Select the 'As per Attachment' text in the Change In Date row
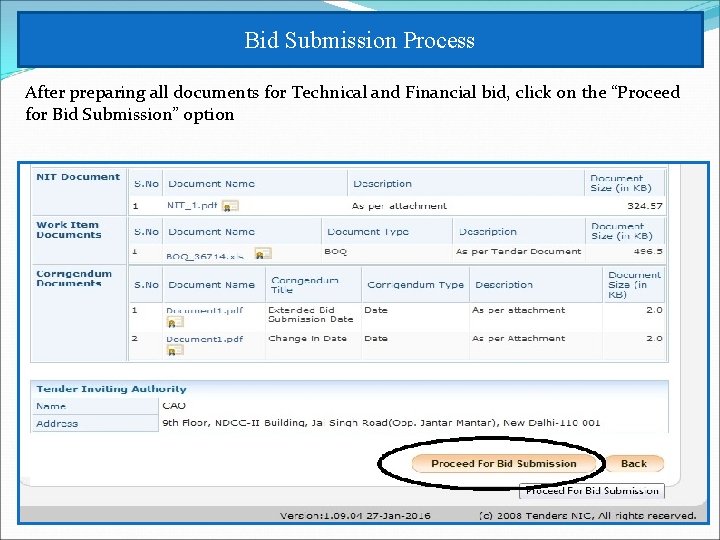Image resolution: width=720 pixels, height=540 pixels. coord(518,338)
